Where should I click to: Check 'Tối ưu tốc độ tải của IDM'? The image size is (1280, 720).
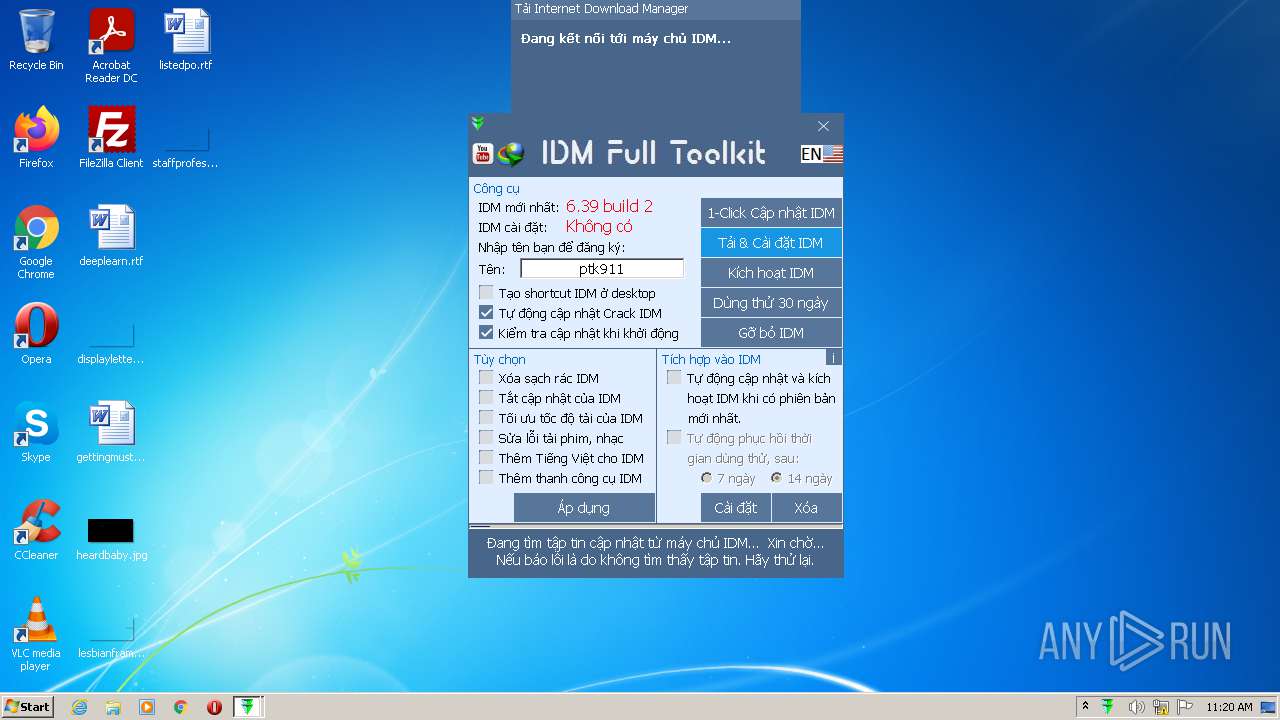486,418
